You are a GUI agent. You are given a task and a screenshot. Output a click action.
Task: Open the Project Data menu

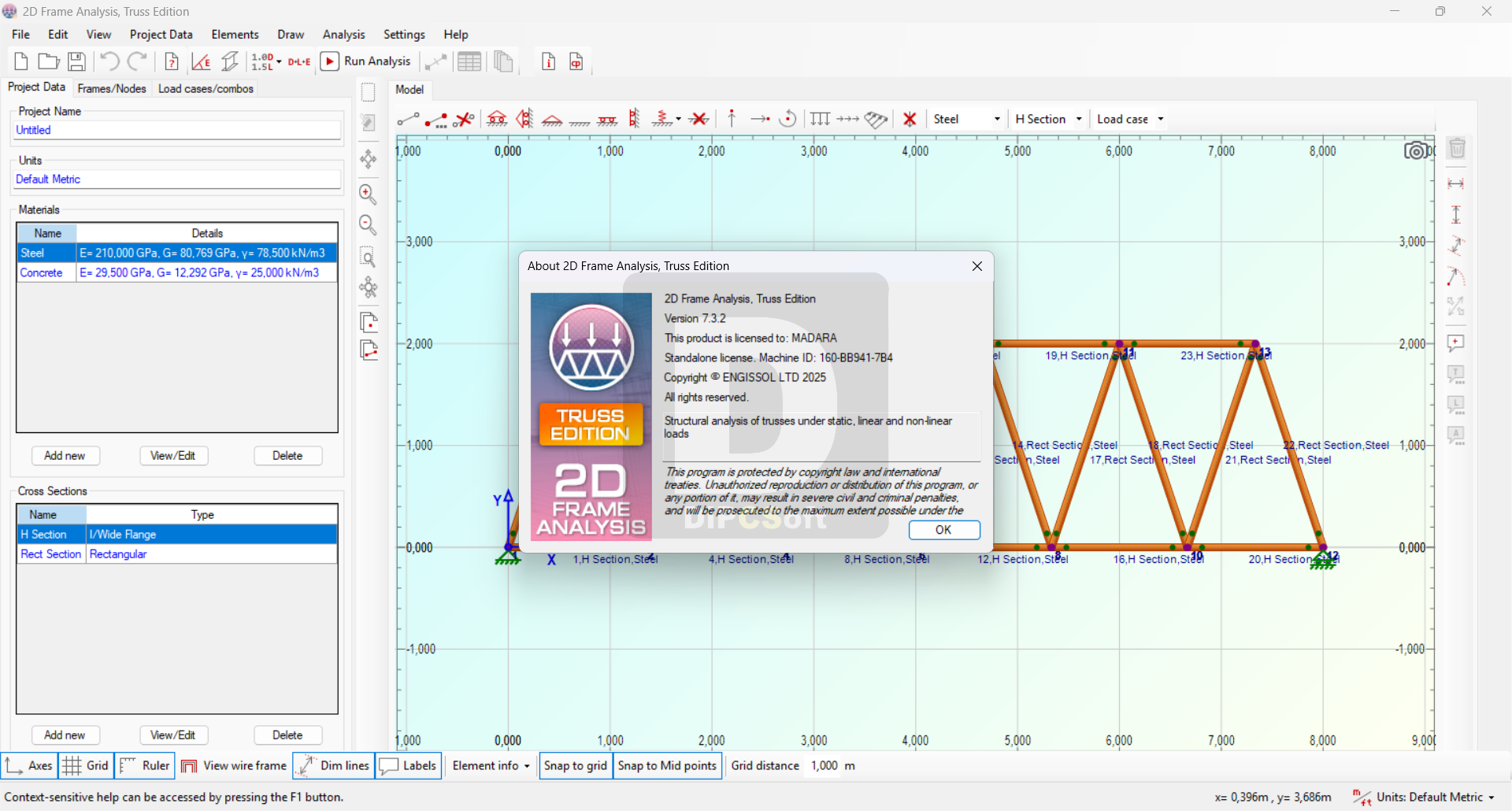[161, 35]
